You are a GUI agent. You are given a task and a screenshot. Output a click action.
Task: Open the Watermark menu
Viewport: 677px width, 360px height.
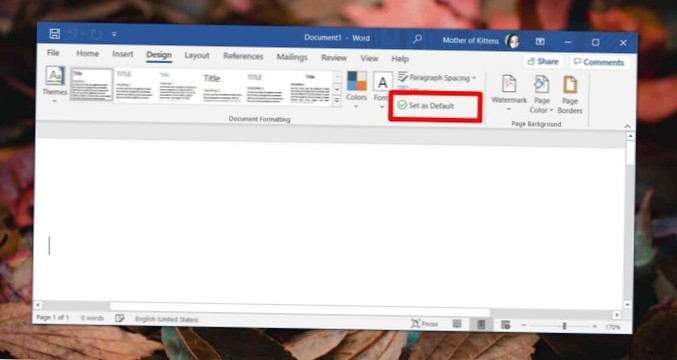coord(509,93)
